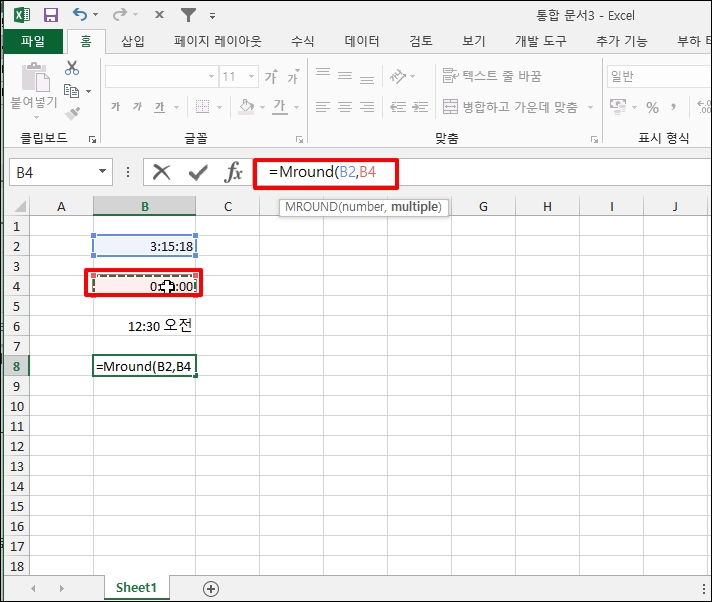This screenshot has width=712, height=602.
Task: Click the Save icon in quick access toolbar
Action: click(50, 15)
